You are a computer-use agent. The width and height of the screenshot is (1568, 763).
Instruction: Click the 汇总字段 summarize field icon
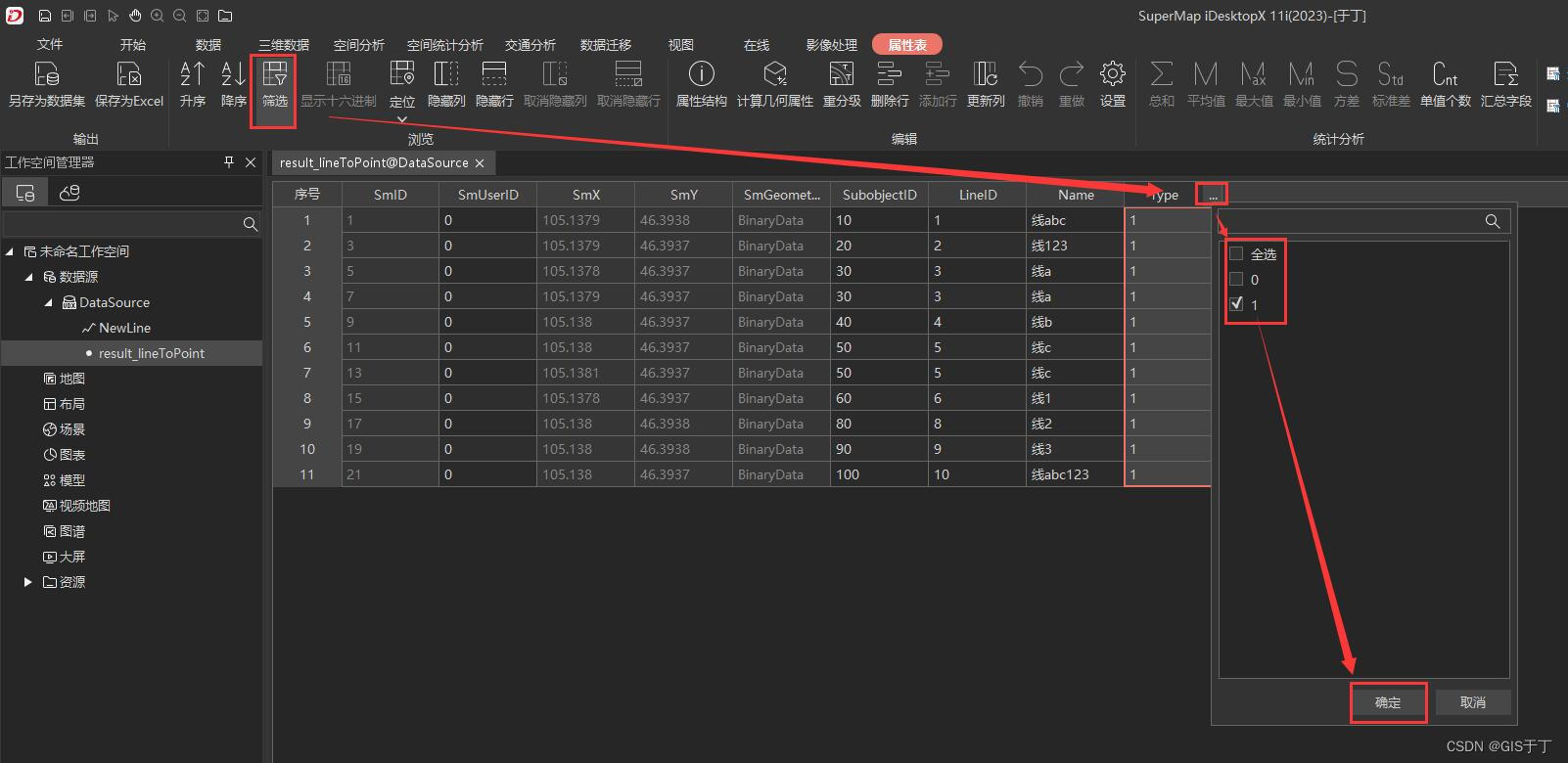[1506, 74]
